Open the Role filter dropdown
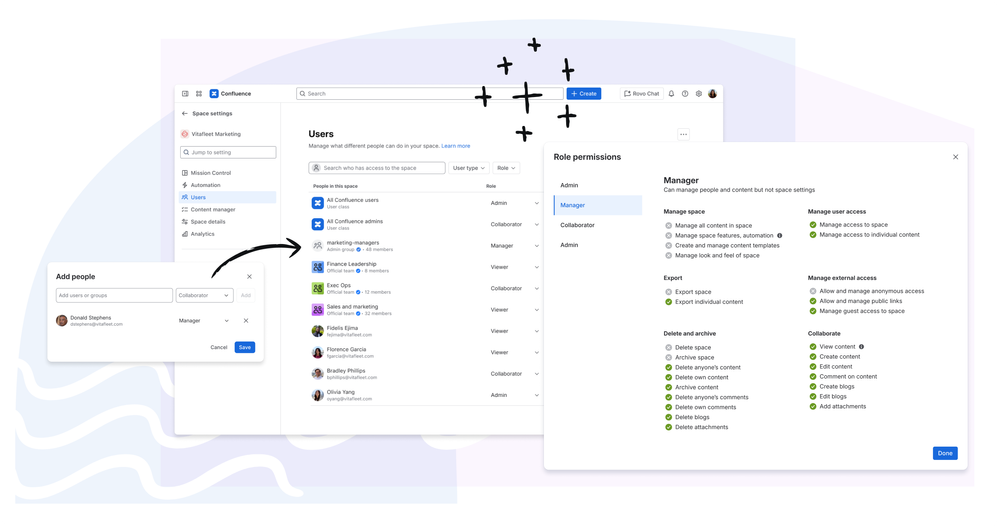999x526 pixels. 507,168
